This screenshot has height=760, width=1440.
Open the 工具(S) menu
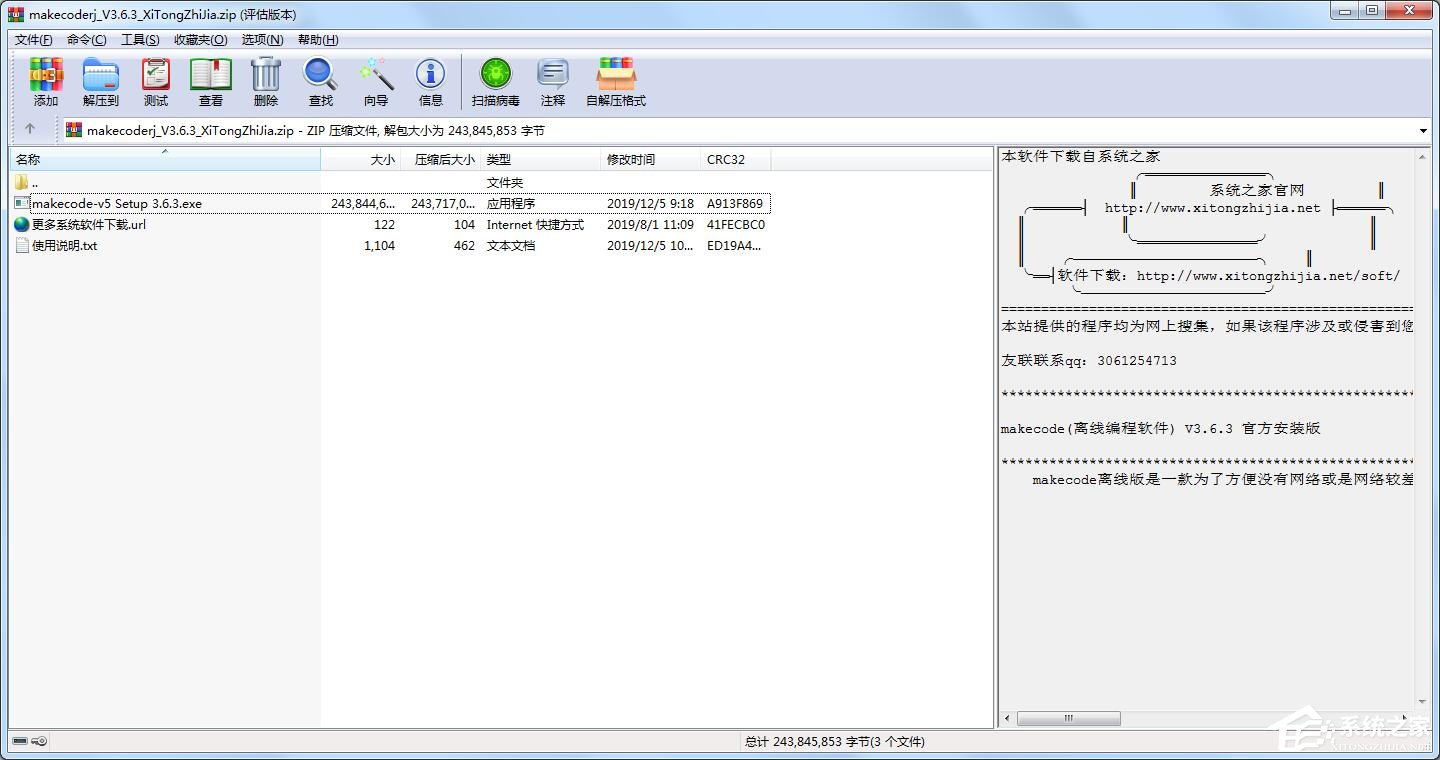(140, 40)
